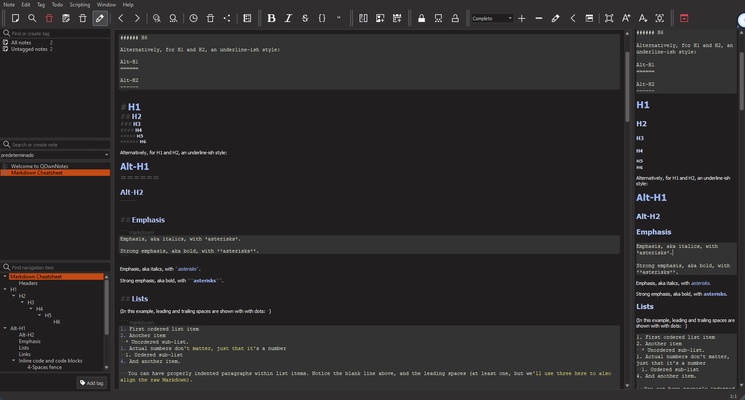The width and height of the screenshot is (745, 400).
Task: Collapse Markdown Cheatsheet in navigation tree
Action: (5, 276)
